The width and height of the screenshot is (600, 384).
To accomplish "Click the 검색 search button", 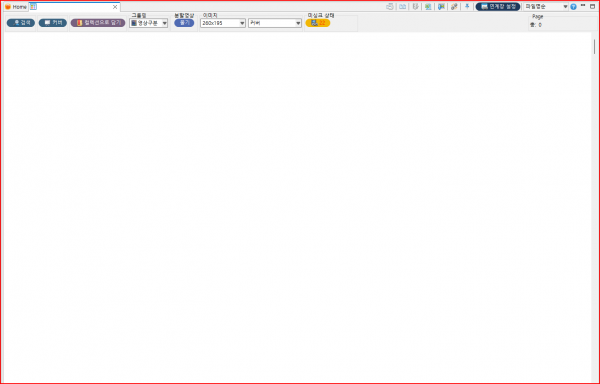I will [21, 23].
